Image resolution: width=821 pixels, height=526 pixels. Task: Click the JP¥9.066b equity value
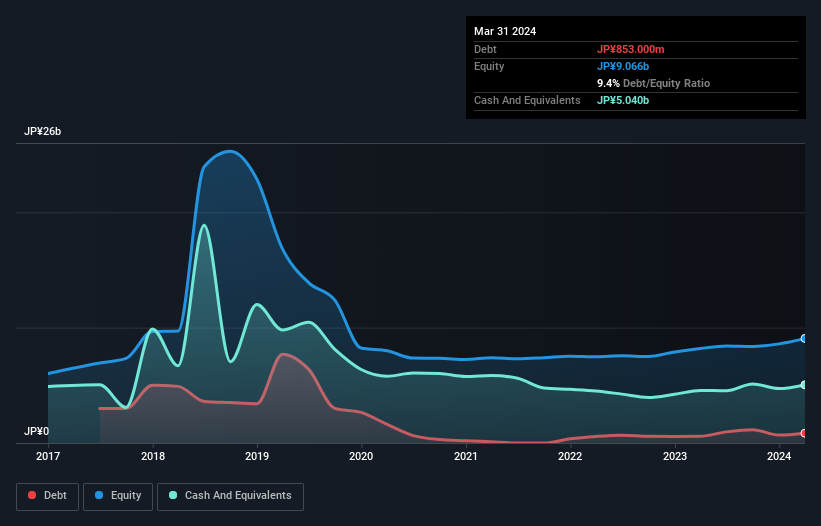(623, 66)
